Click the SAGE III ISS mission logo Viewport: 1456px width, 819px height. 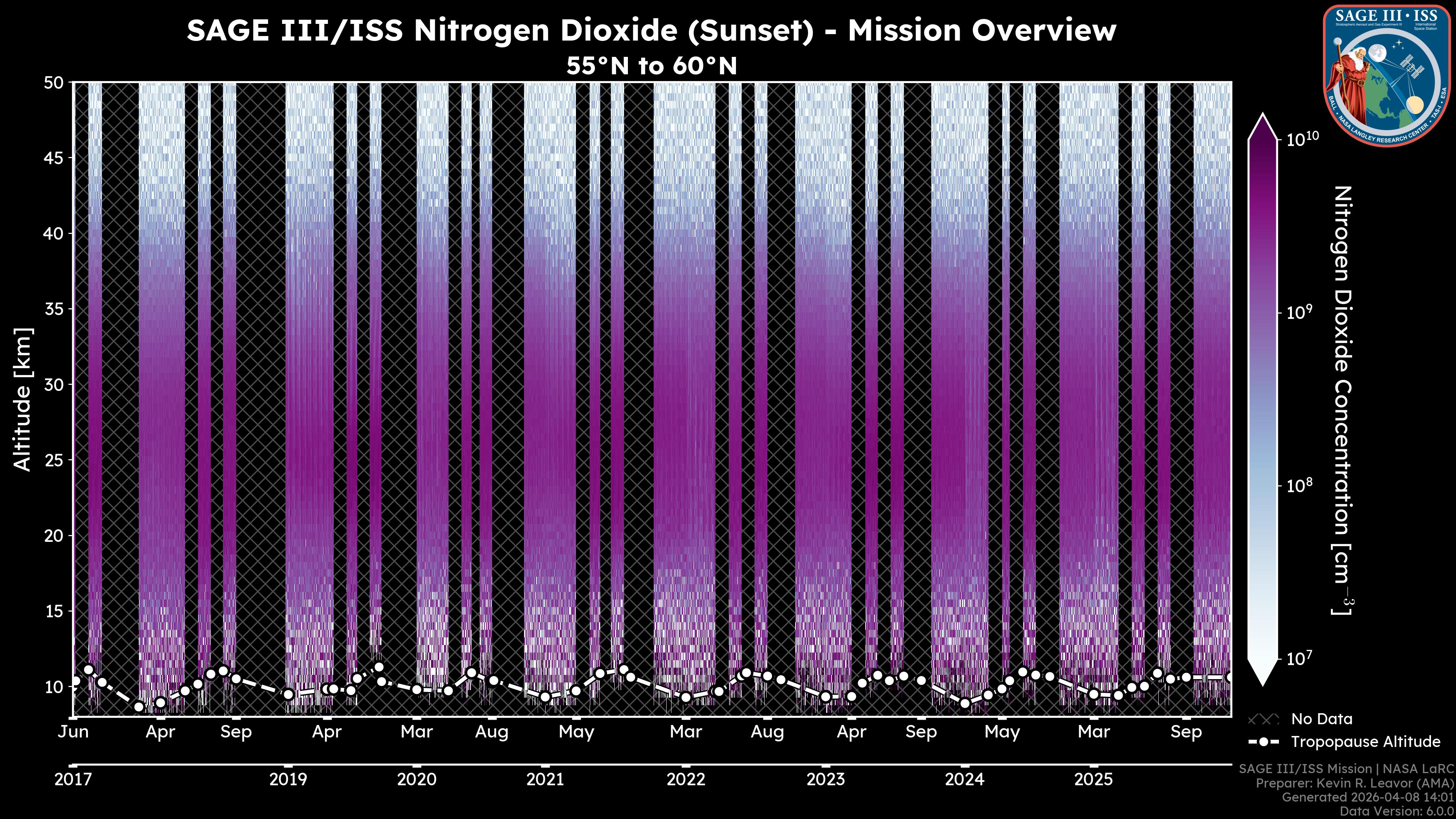[1387, 75]
